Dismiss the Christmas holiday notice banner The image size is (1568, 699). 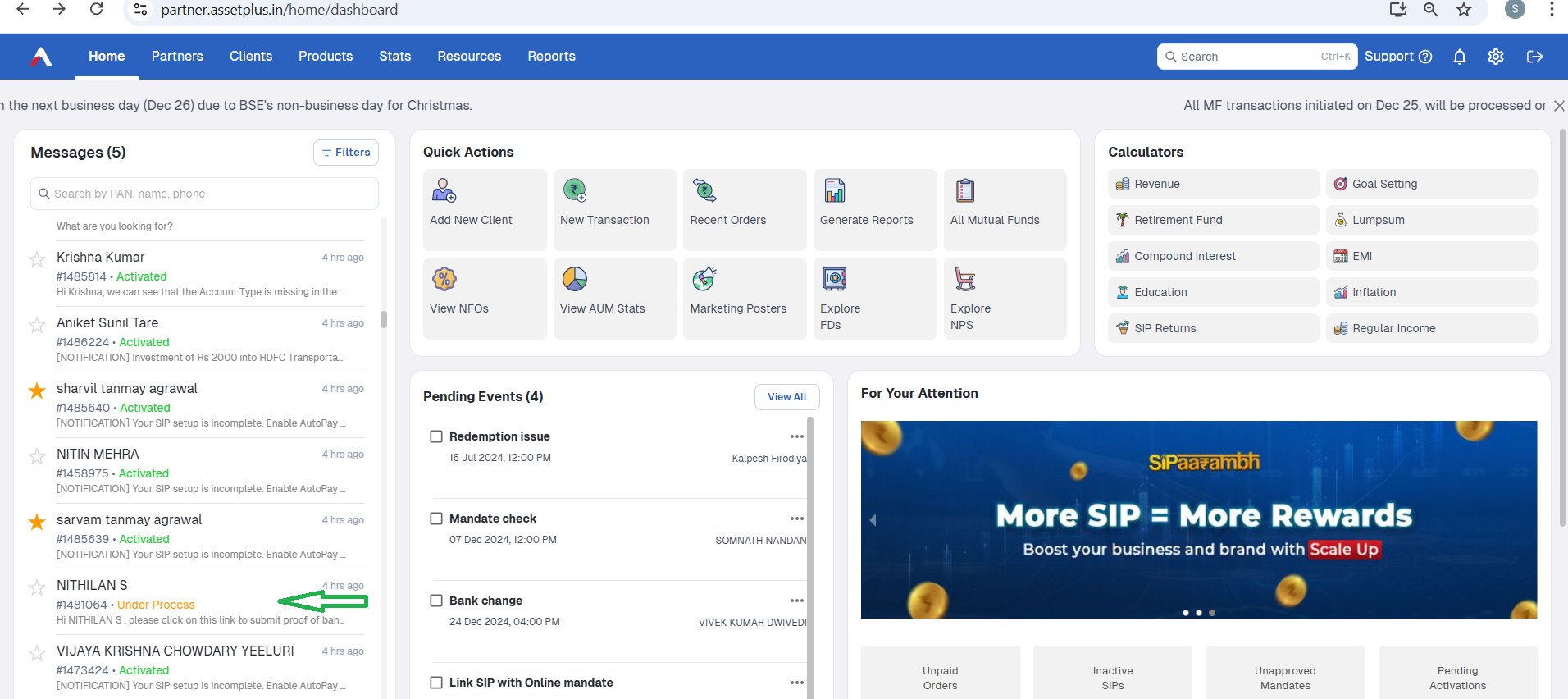point(1559,106)
